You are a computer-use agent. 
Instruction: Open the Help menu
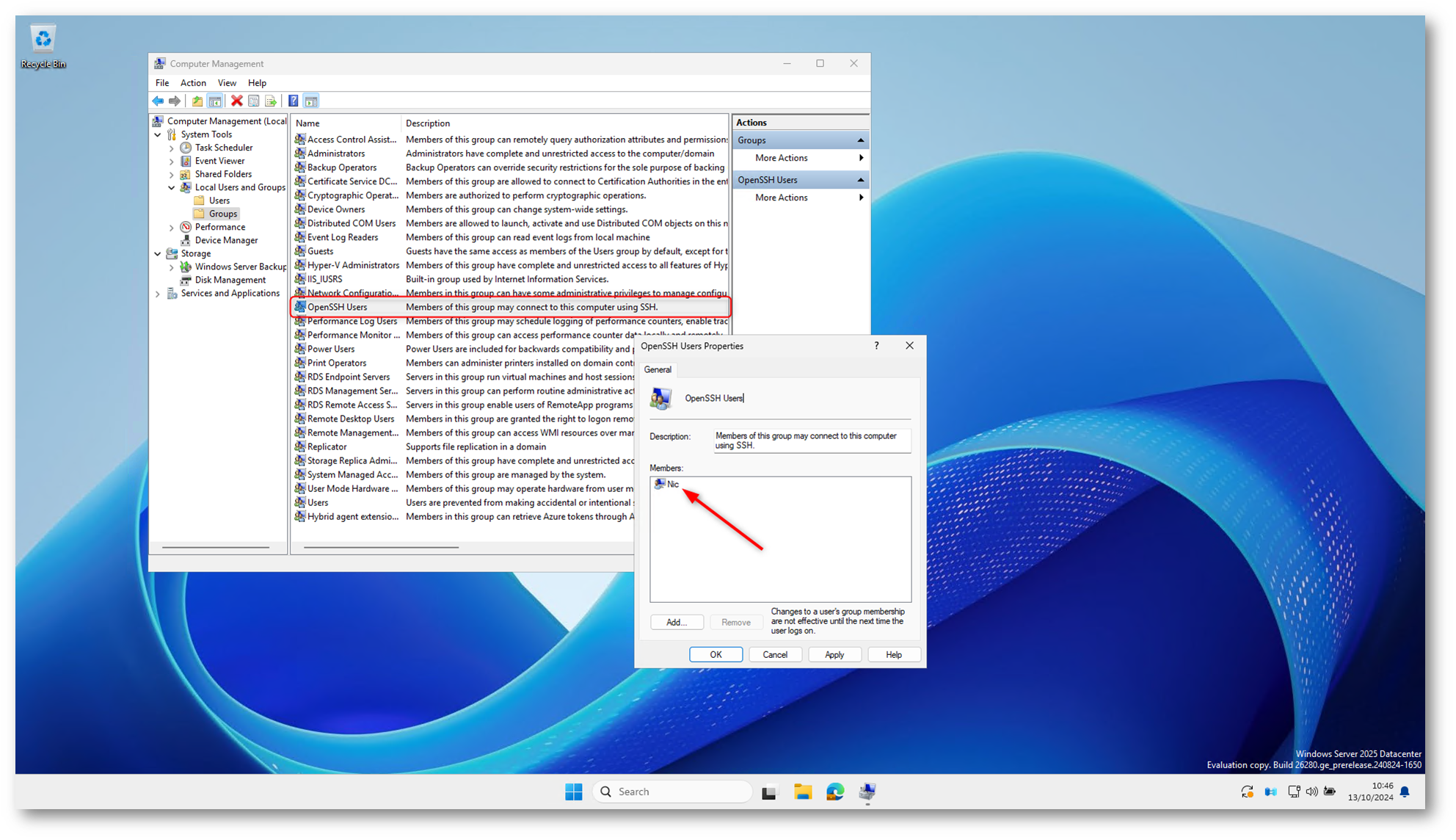tap(257, 83)
